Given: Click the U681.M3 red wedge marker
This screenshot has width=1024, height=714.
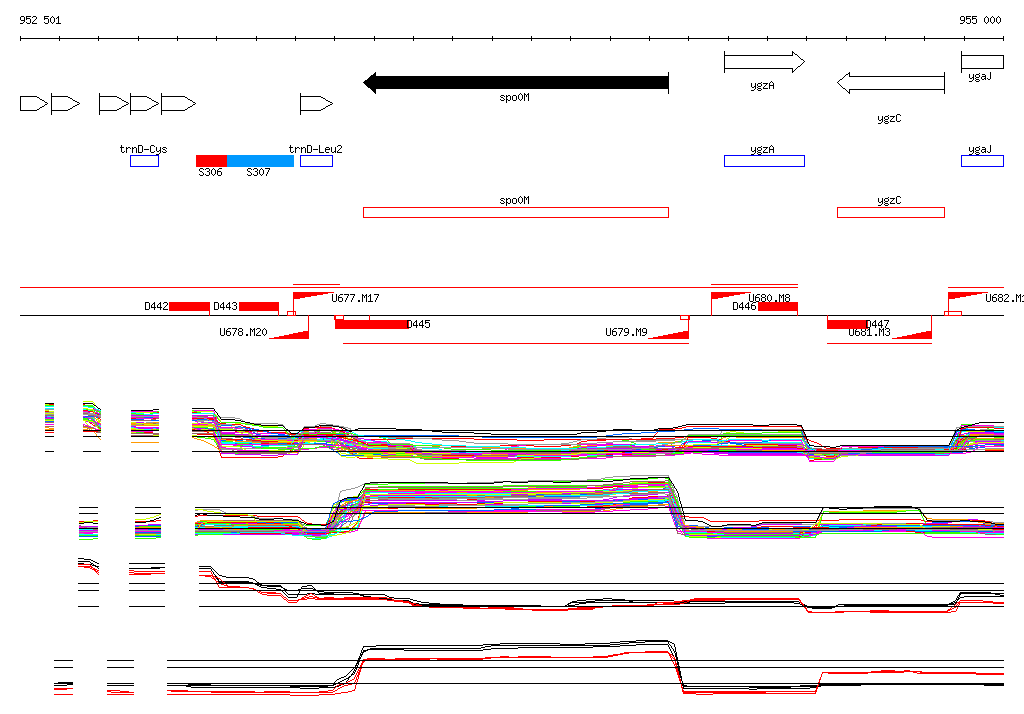Looking at the screenshot, I should 912,334.
